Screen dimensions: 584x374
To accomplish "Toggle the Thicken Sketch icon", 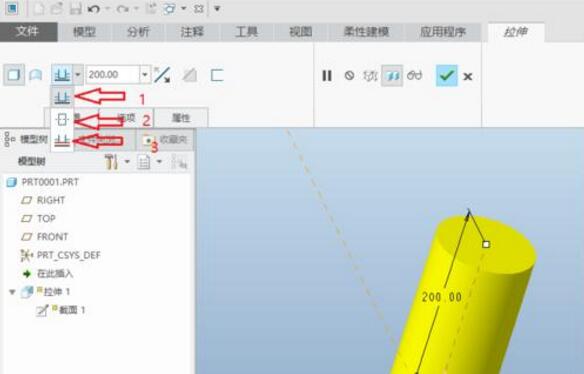I will (x=217, y=76).
